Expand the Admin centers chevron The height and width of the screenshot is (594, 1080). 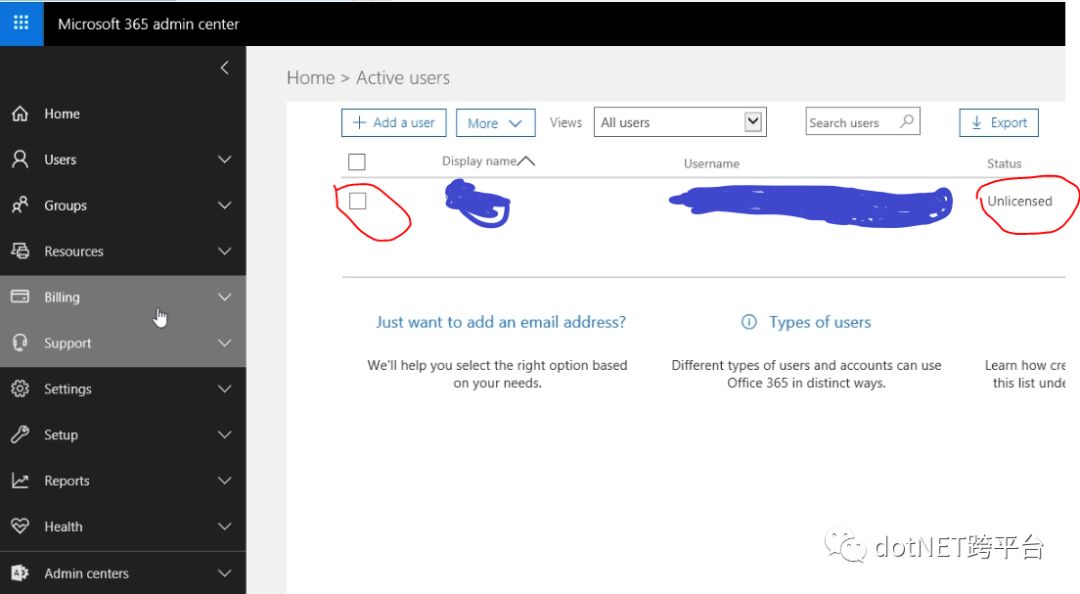[225, 573]
